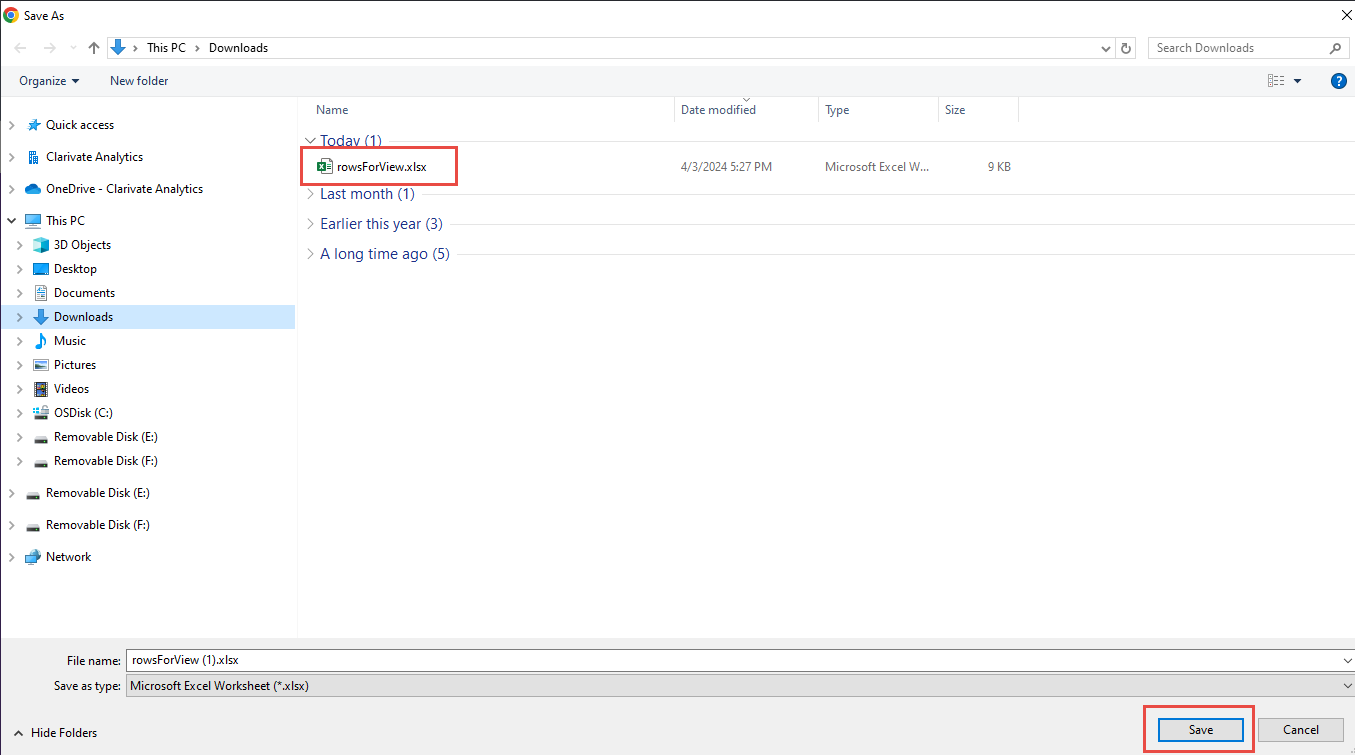Select Pictures folder in tree
Viewport: 1355px width, 755px height.
tap(75, 365)
